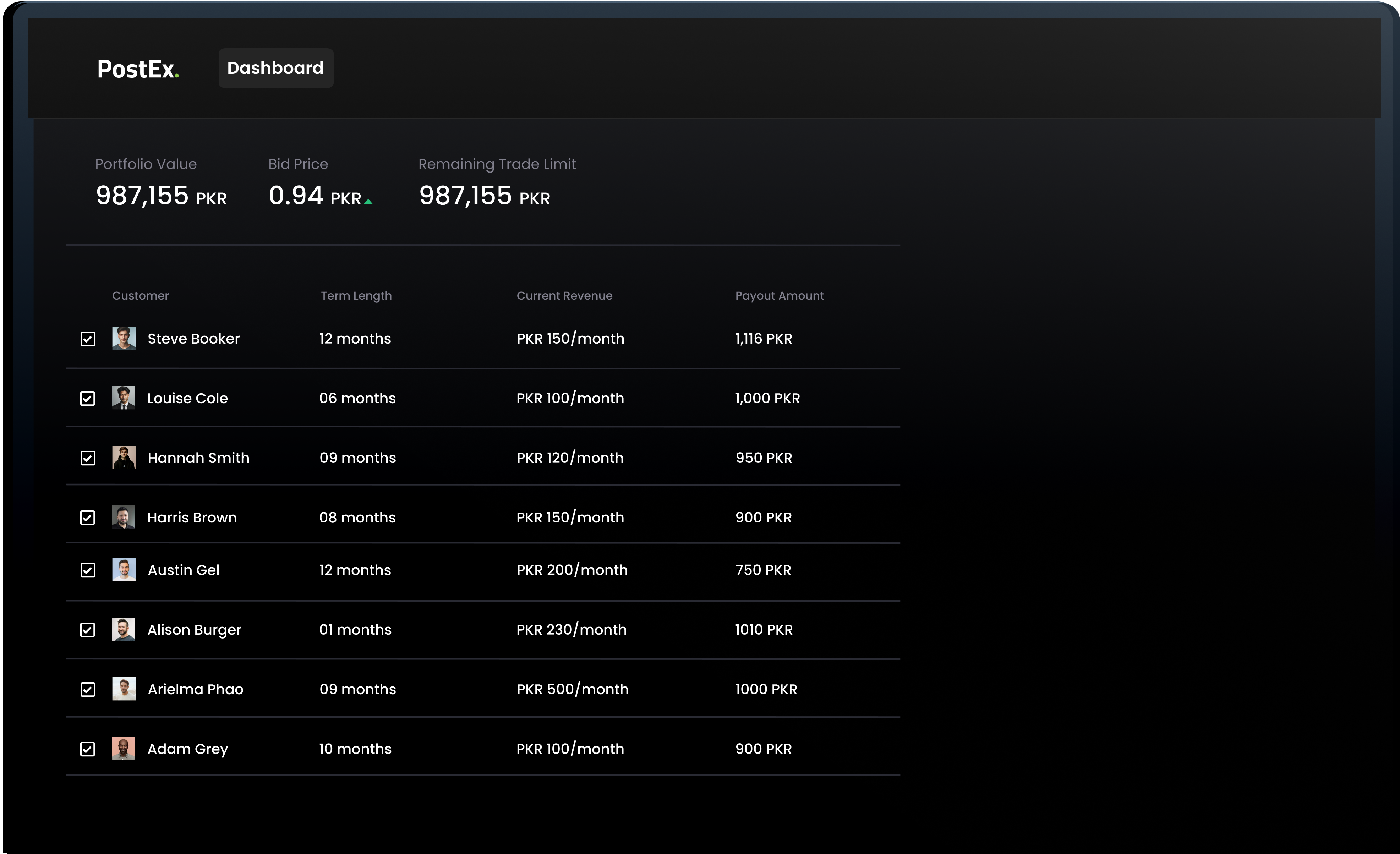Viewport: 1400px width, 854px height.
Task: Open the Dashboard tab
Action: click(x=275, y=68)
